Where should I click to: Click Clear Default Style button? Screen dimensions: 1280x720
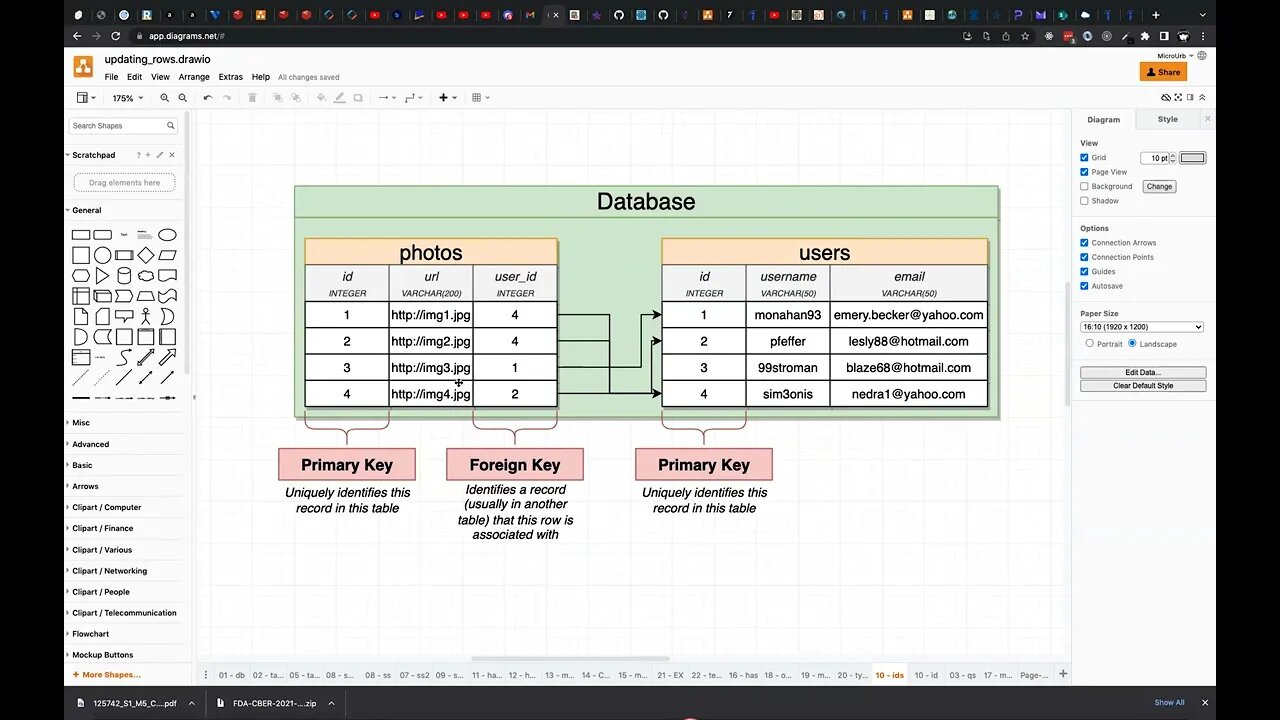tap(1143, 385)
